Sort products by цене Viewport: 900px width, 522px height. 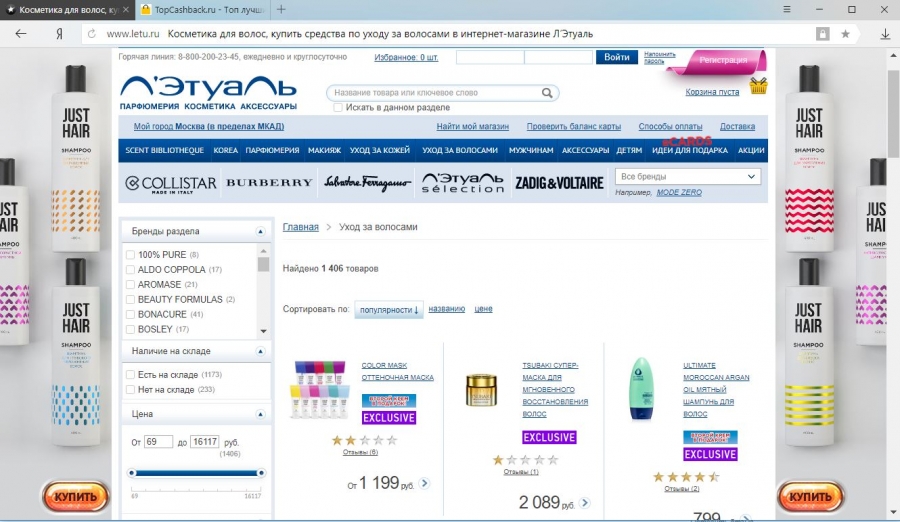click(483, 309)
